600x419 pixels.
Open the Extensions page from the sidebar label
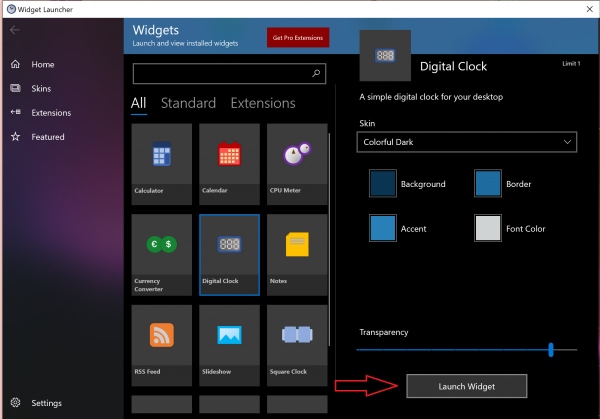pos(51,112)
